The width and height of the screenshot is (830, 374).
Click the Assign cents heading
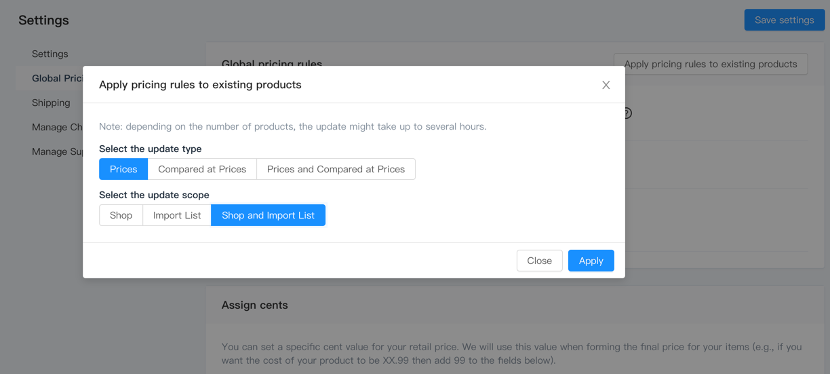coord(255,305)
